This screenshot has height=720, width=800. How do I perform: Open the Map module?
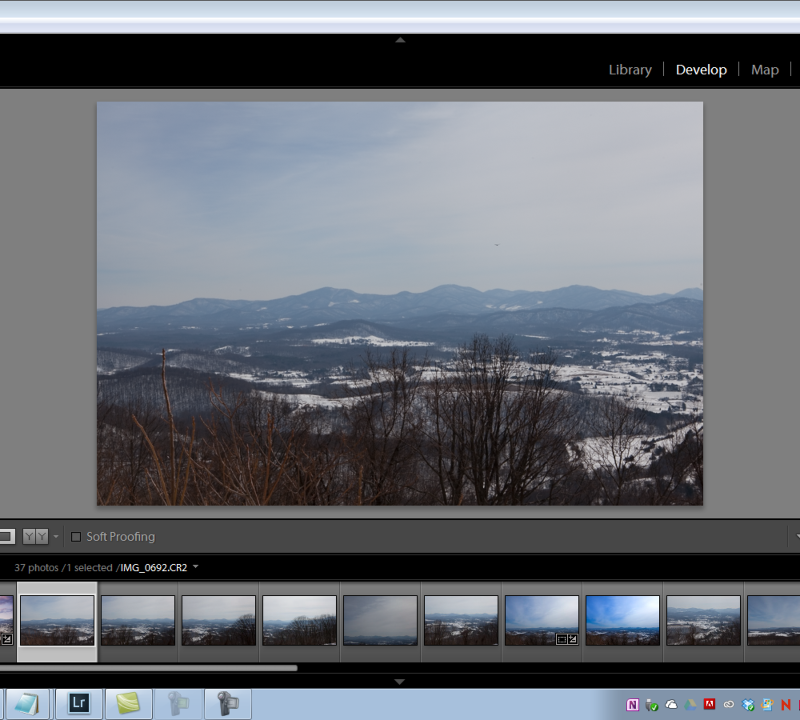click(x=764, y=70)
